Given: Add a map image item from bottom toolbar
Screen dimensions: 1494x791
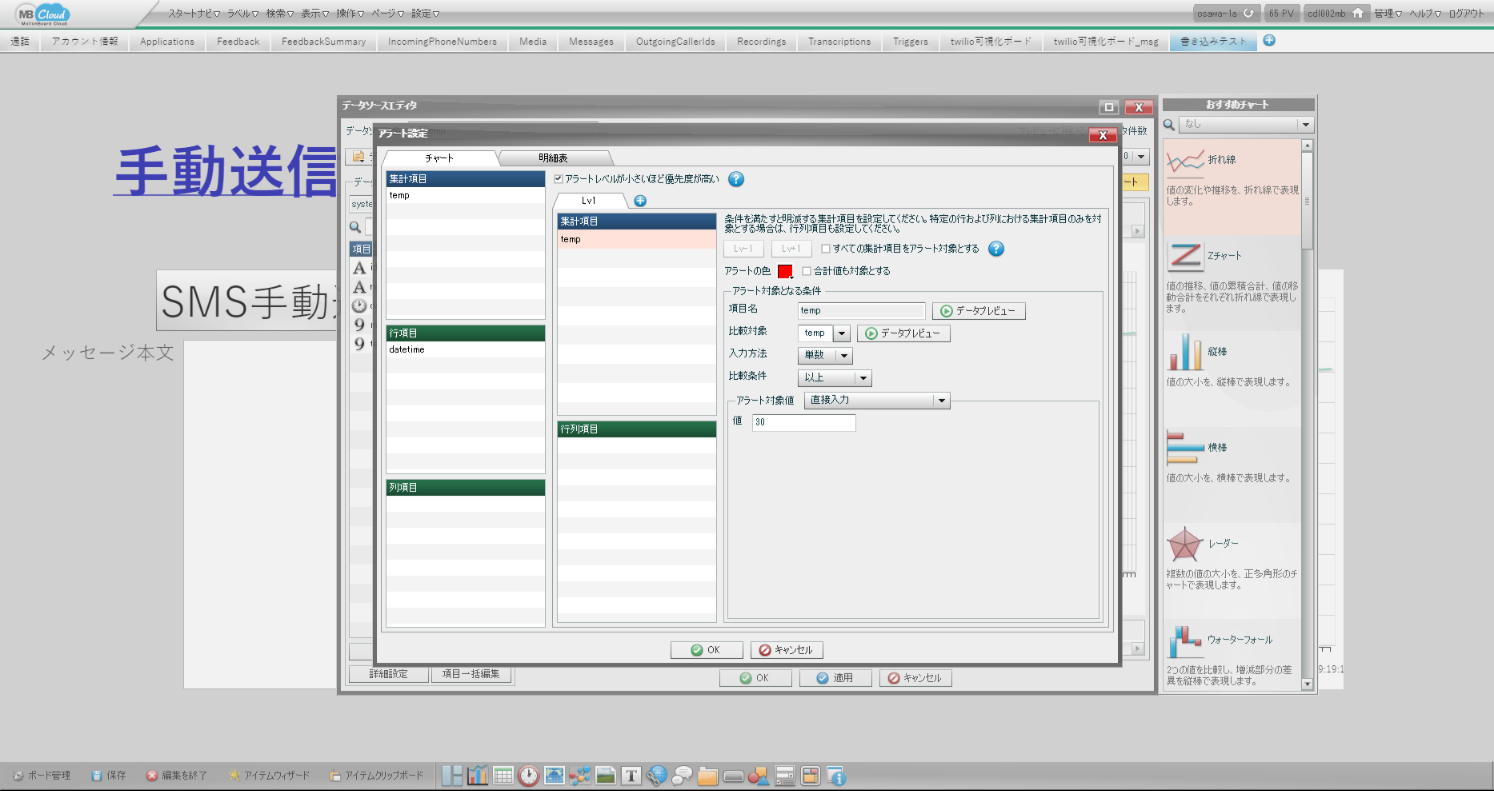Looking at the screenshot, I should pos(555,775).
